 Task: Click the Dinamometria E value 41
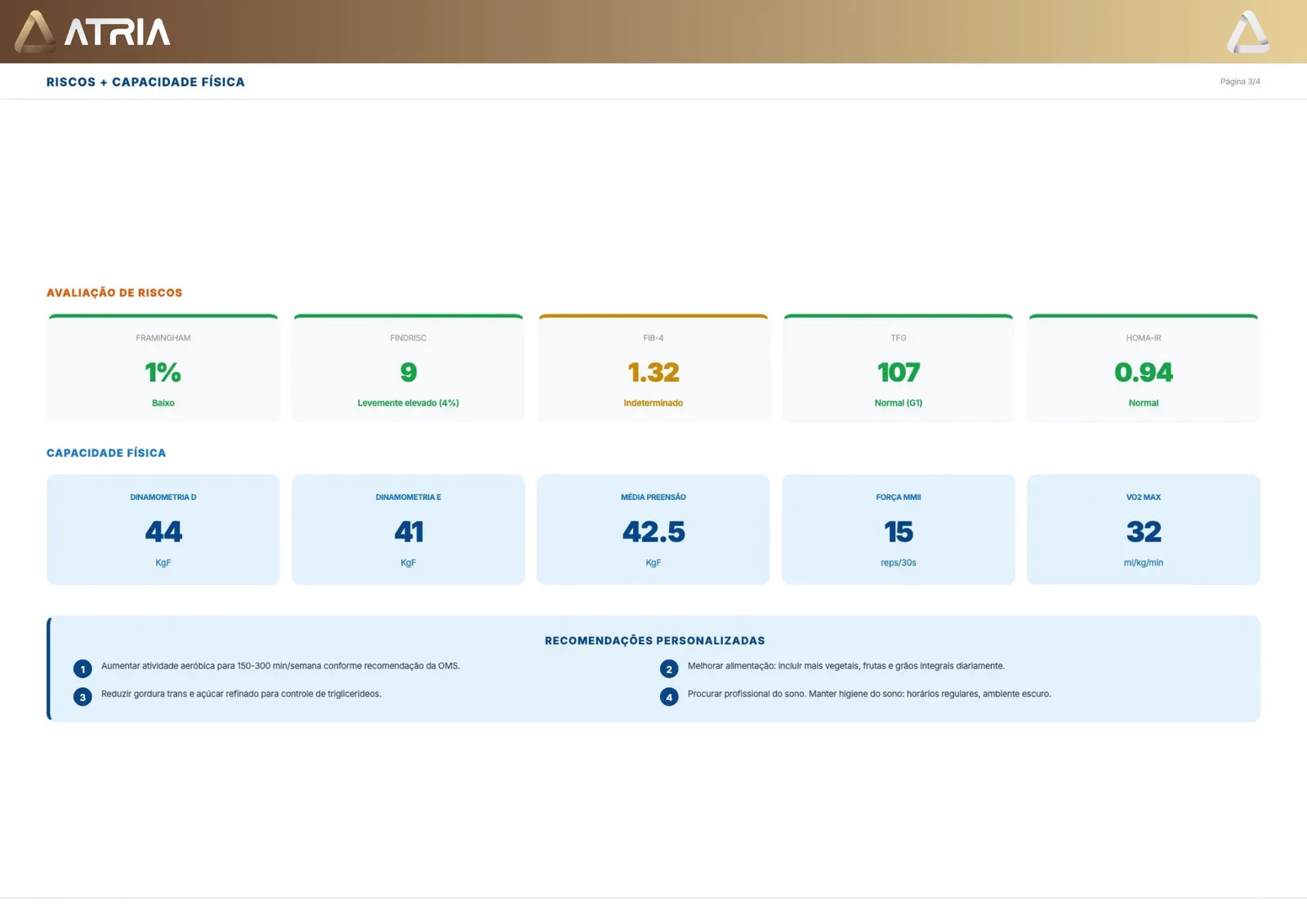click(x=408, y=532)
